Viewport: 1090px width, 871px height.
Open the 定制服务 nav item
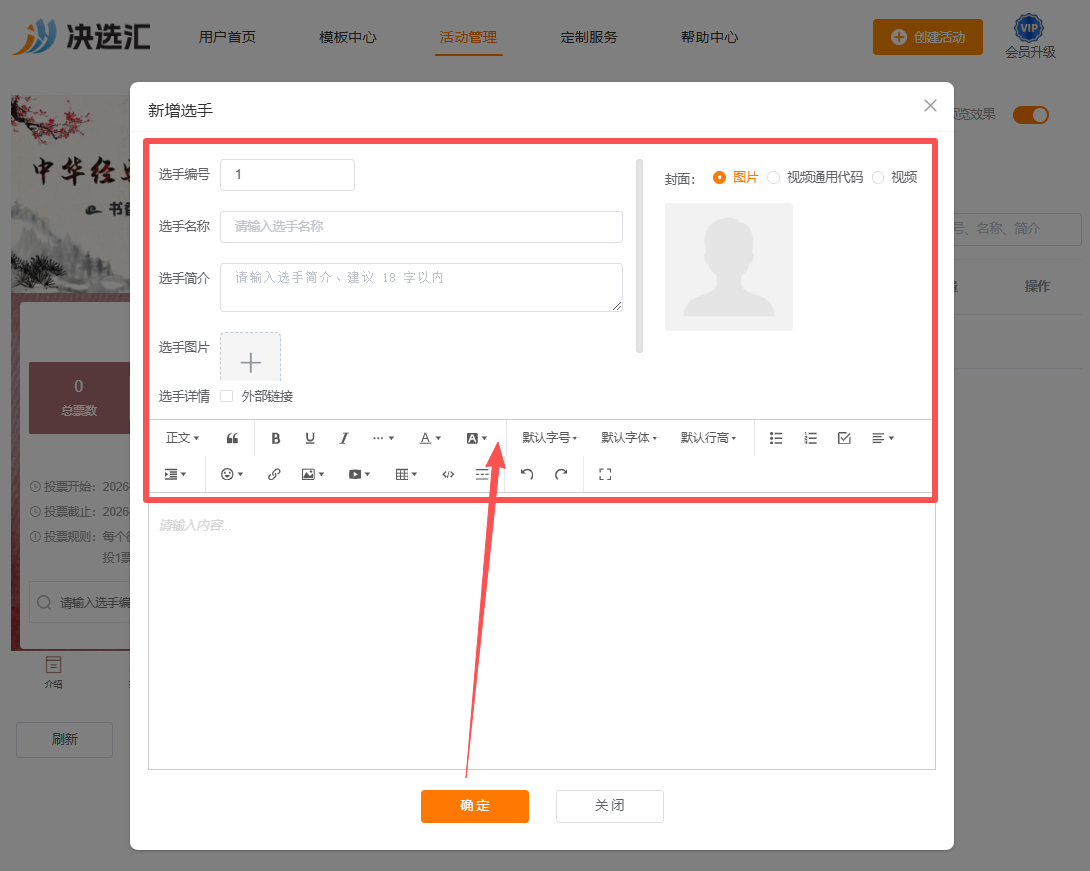pyautogui.click(x=589, y=37)
